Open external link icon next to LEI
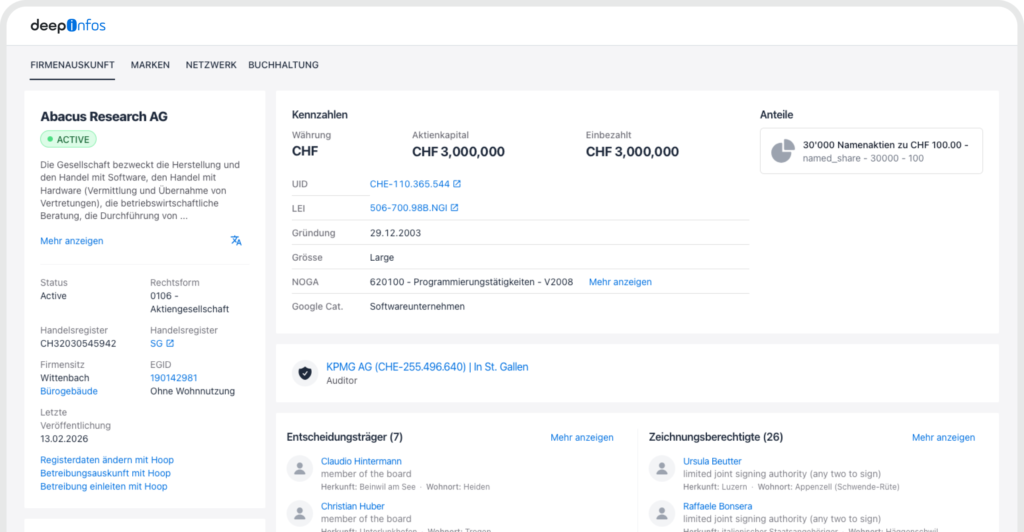The image size is (1024, 532). tap(455, 208)
